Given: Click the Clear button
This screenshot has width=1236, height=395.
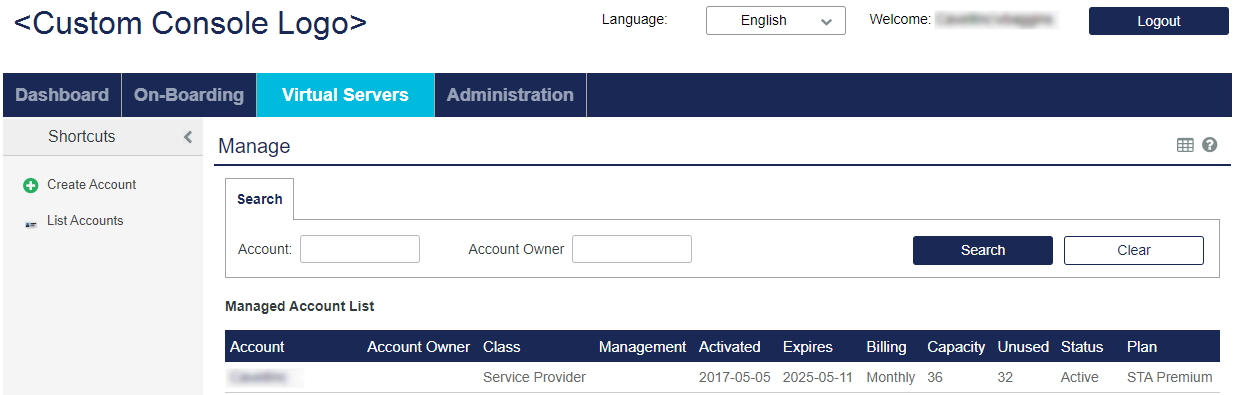Looking at the screenshot, I should [1134, 250].
